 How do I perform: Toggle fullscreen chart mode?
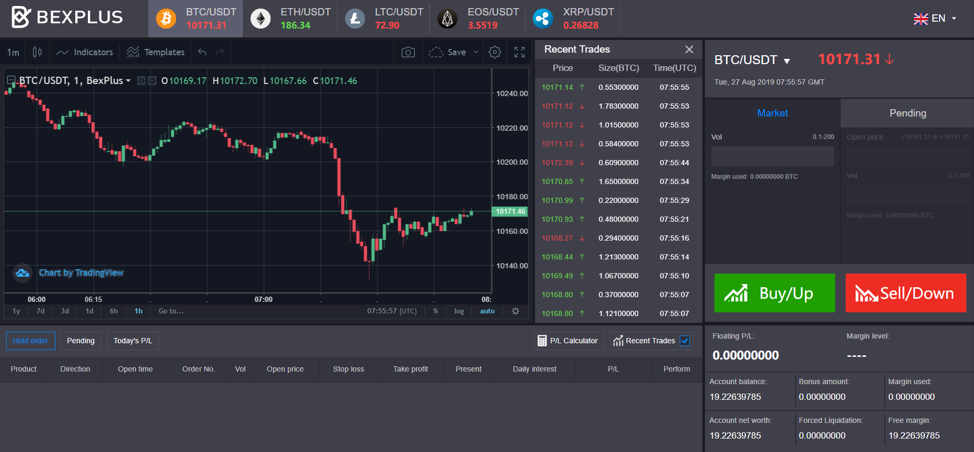click(x=519, y=52)
